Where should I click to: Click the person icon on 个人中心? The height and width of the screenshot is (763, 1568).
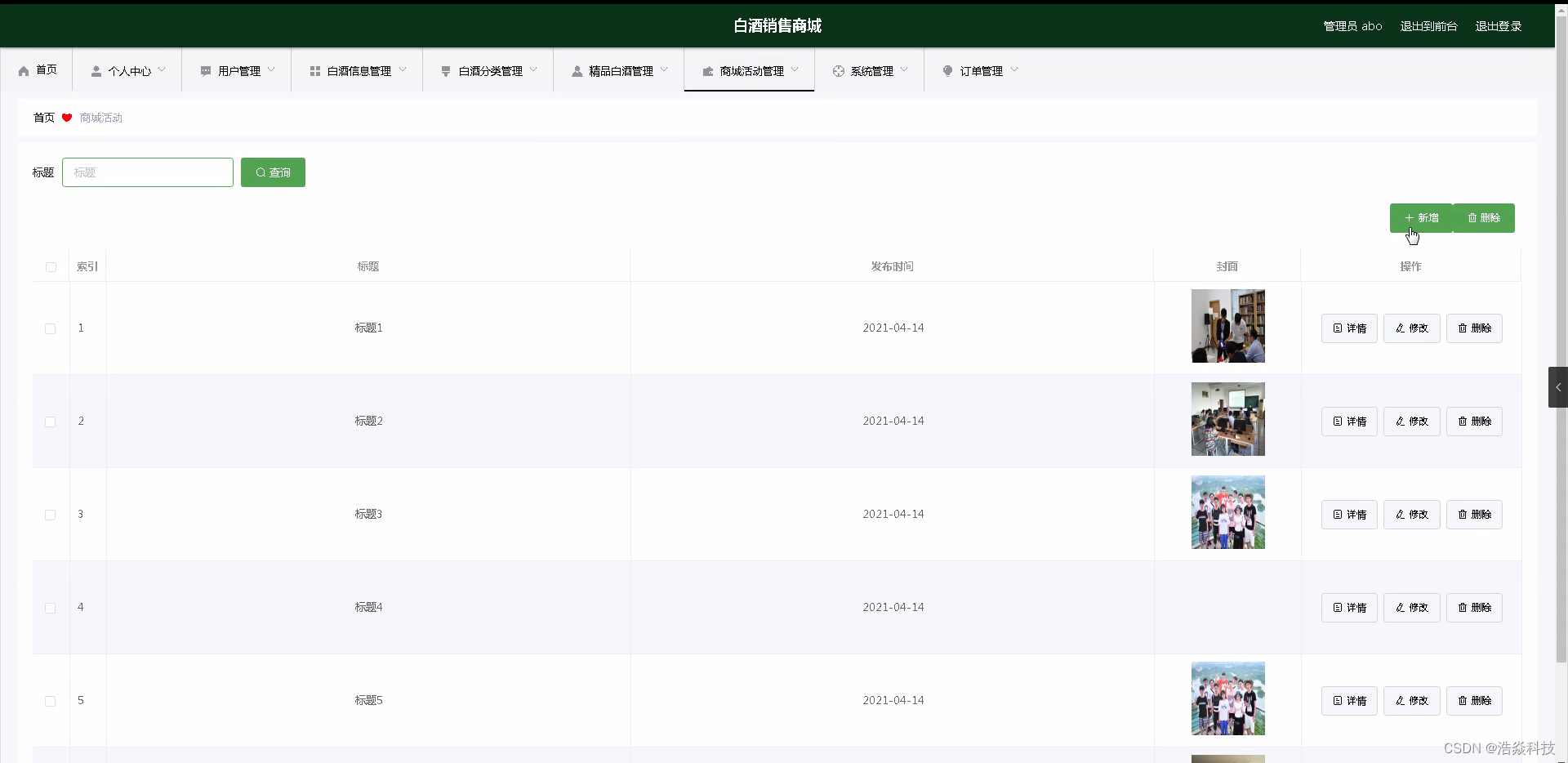pos(96,70)
